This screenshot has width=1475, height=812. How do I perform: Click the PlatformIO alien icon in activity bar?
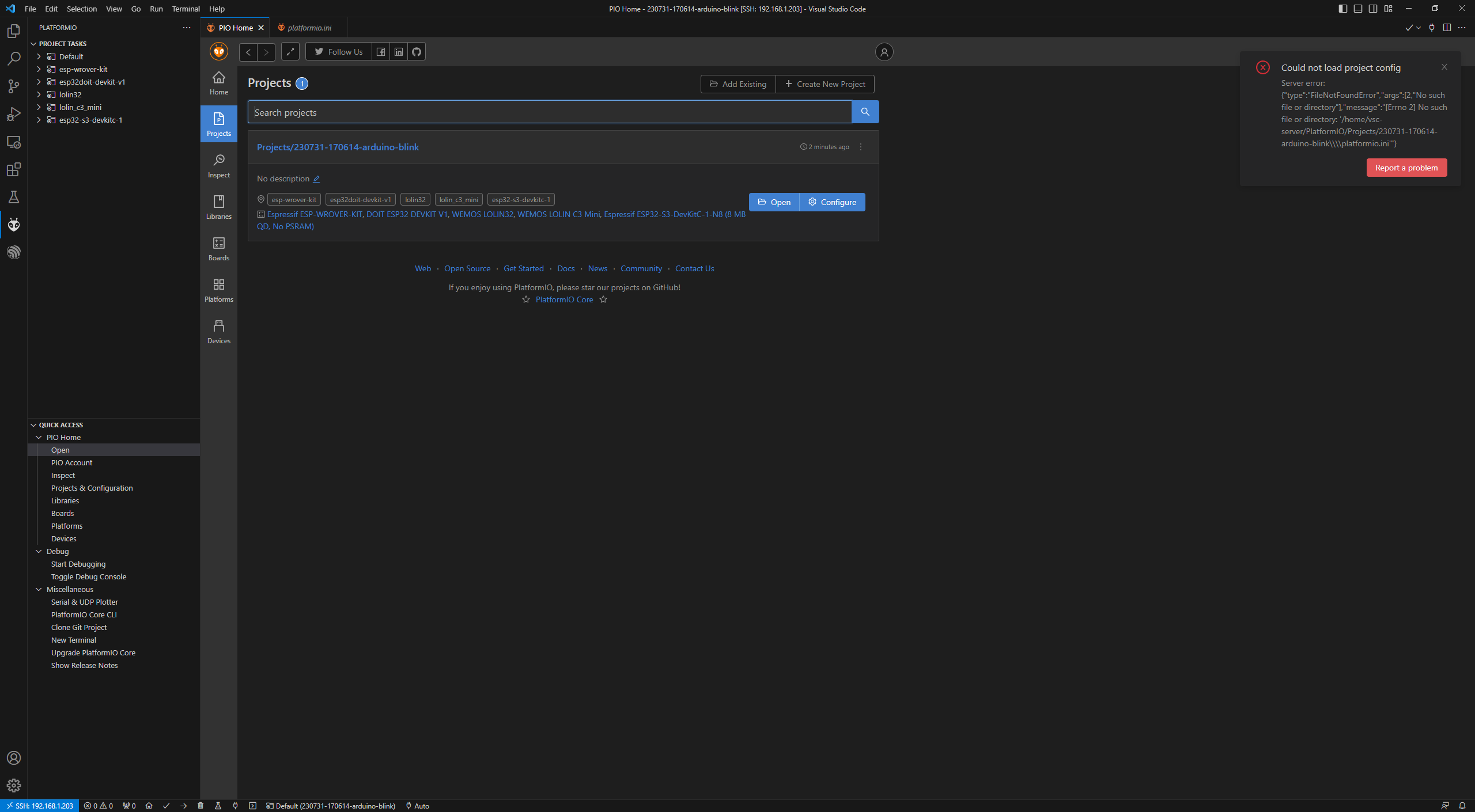point(14,225)
